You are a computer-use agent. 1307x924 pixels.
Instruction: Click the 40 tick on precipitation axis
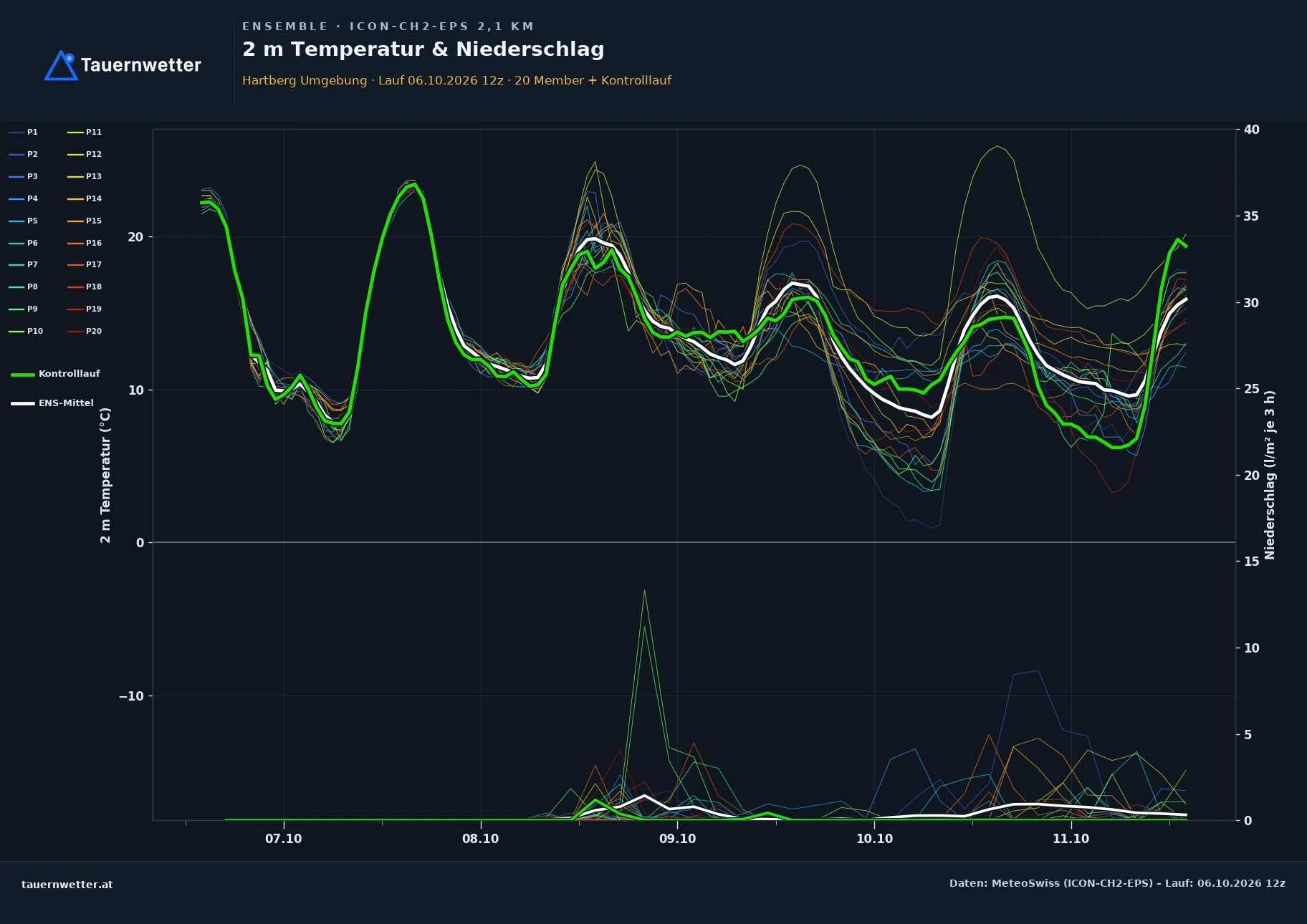1252,130
